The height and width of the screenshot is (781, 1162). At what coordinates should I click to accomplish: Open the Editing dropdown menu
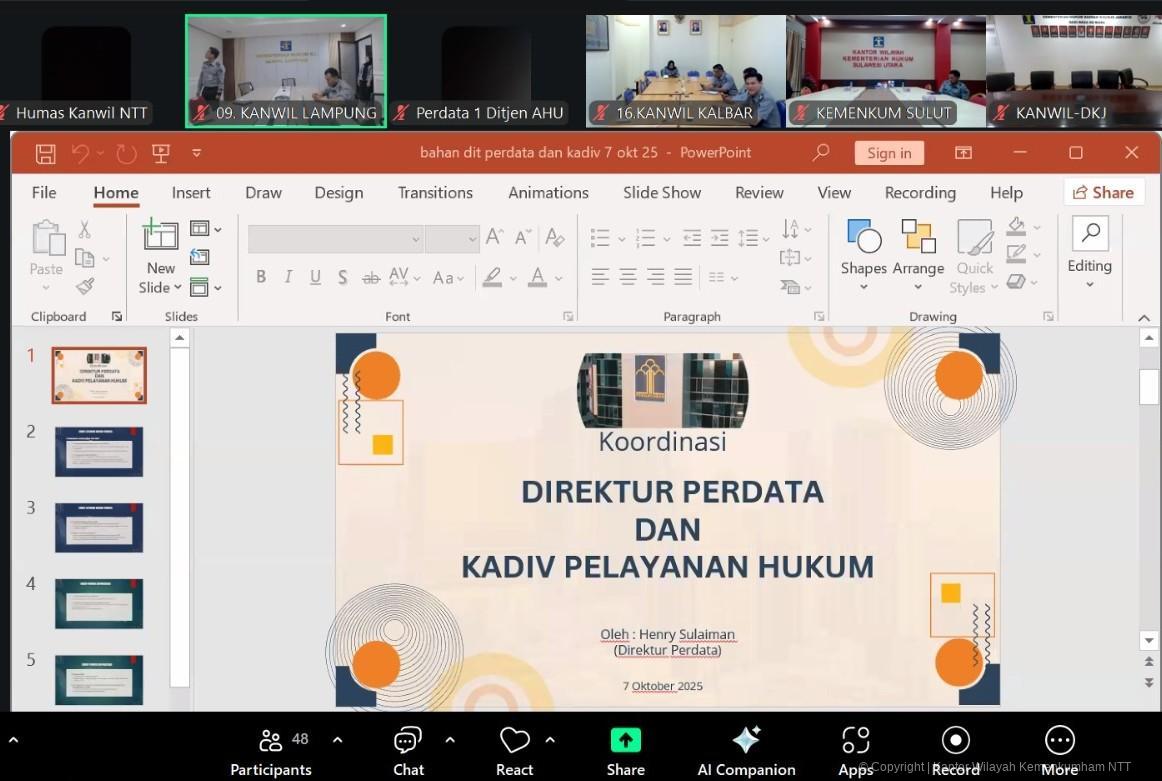[x=1089, y=248]
